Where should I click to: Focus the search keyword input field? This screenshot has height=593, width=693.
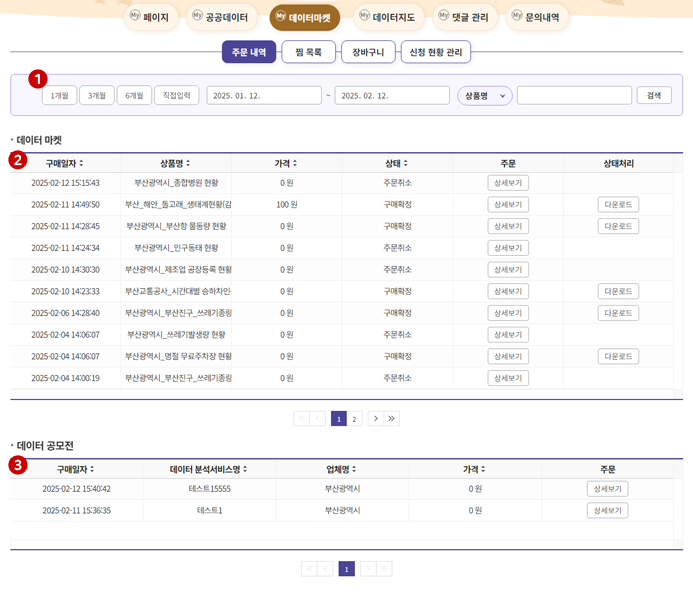(x=574, y=95)
